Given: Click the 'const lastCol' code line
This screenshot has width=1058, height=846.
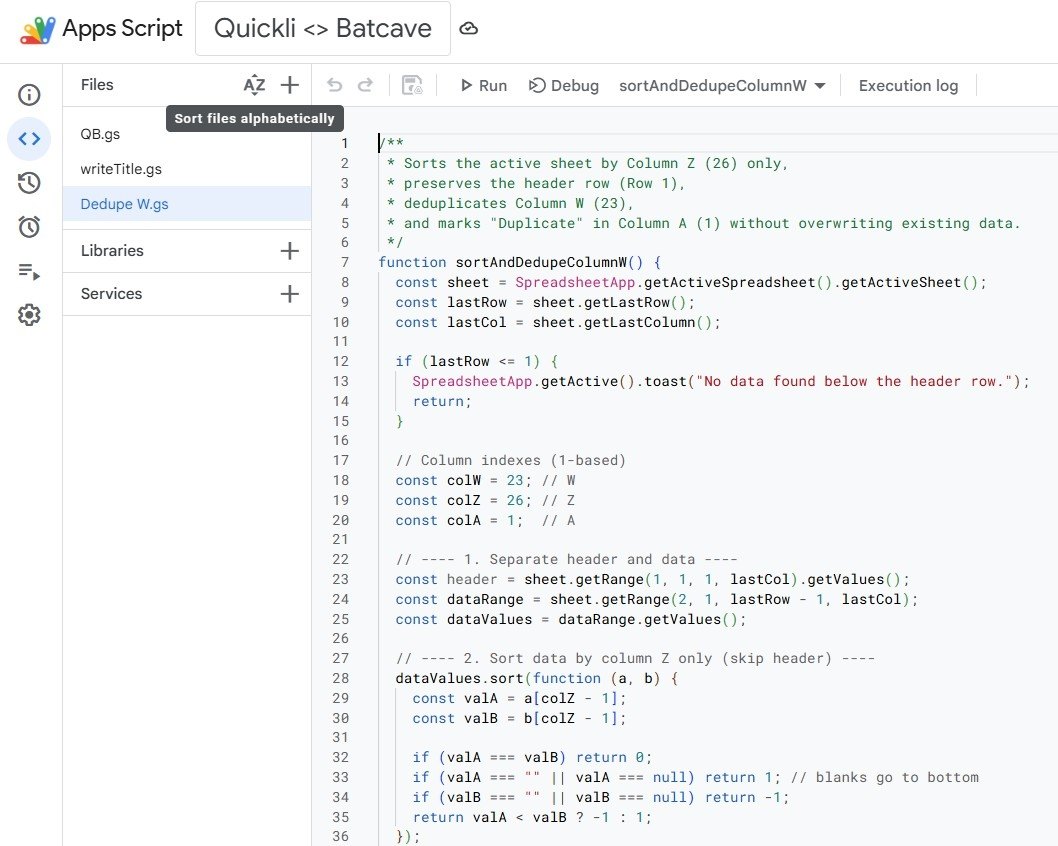Looking at the screenshot, I should pyautogui.click(x=558, y=322).
